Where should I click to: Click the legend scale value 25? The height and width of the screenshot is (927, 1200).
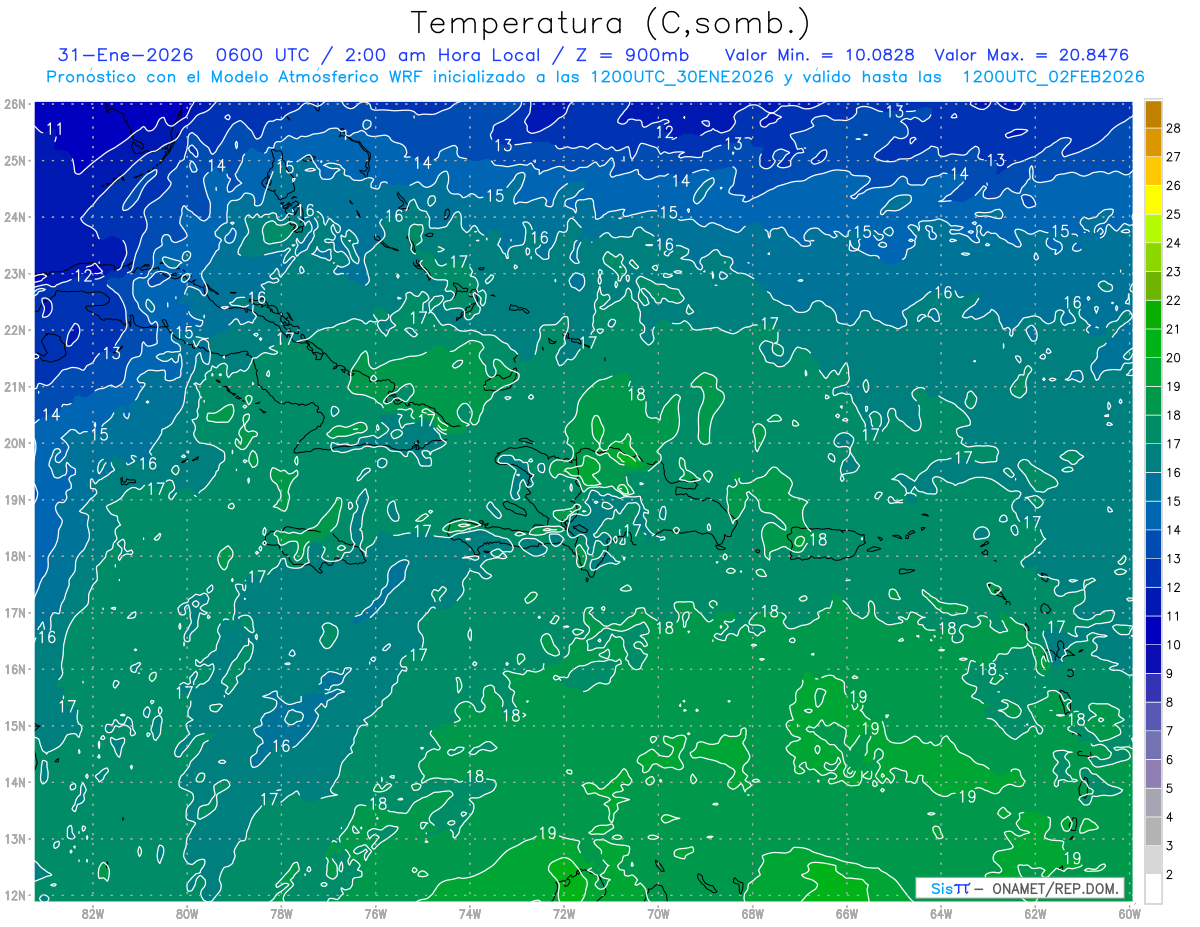[1175, 214]
